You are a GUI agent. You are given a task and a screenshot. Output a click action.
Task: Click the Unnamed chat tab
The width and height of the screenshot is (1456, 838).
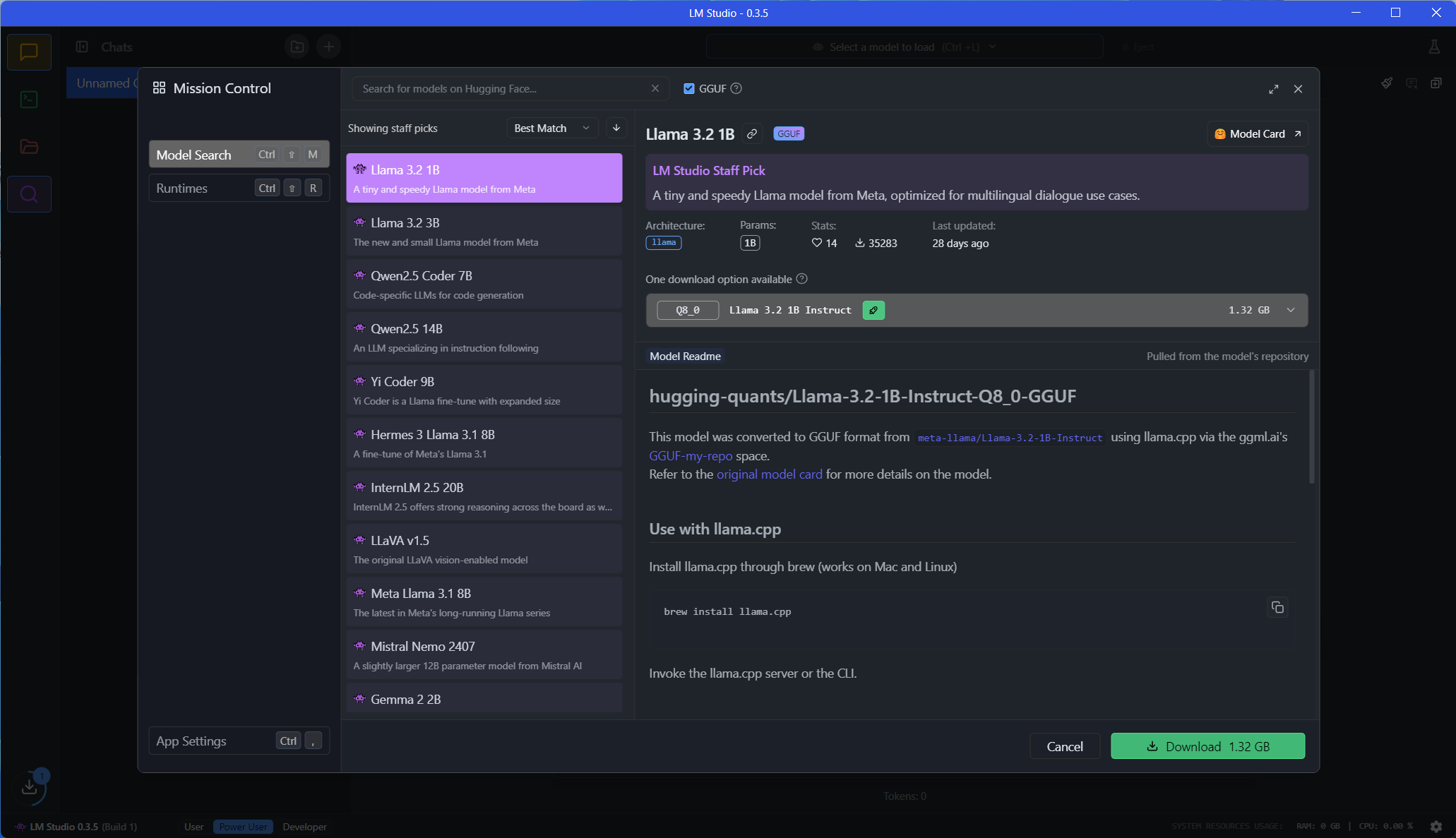click(x=103, y=83)
